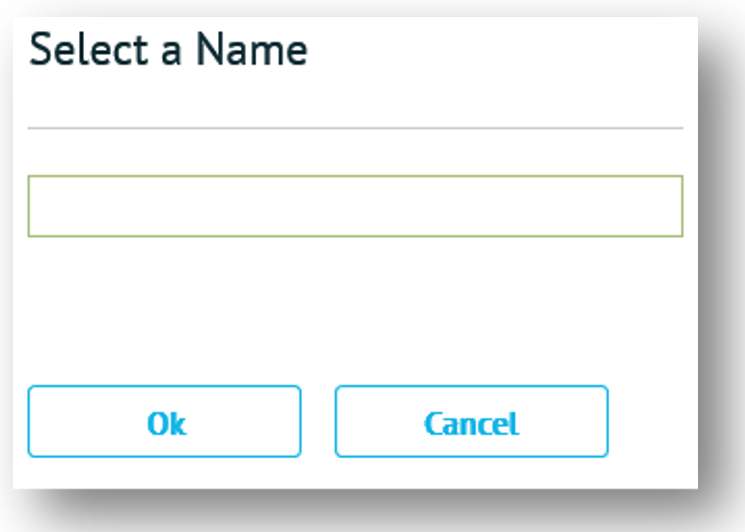Click the Cancel button
Screen dimensions: 745x532
[471, 422]
